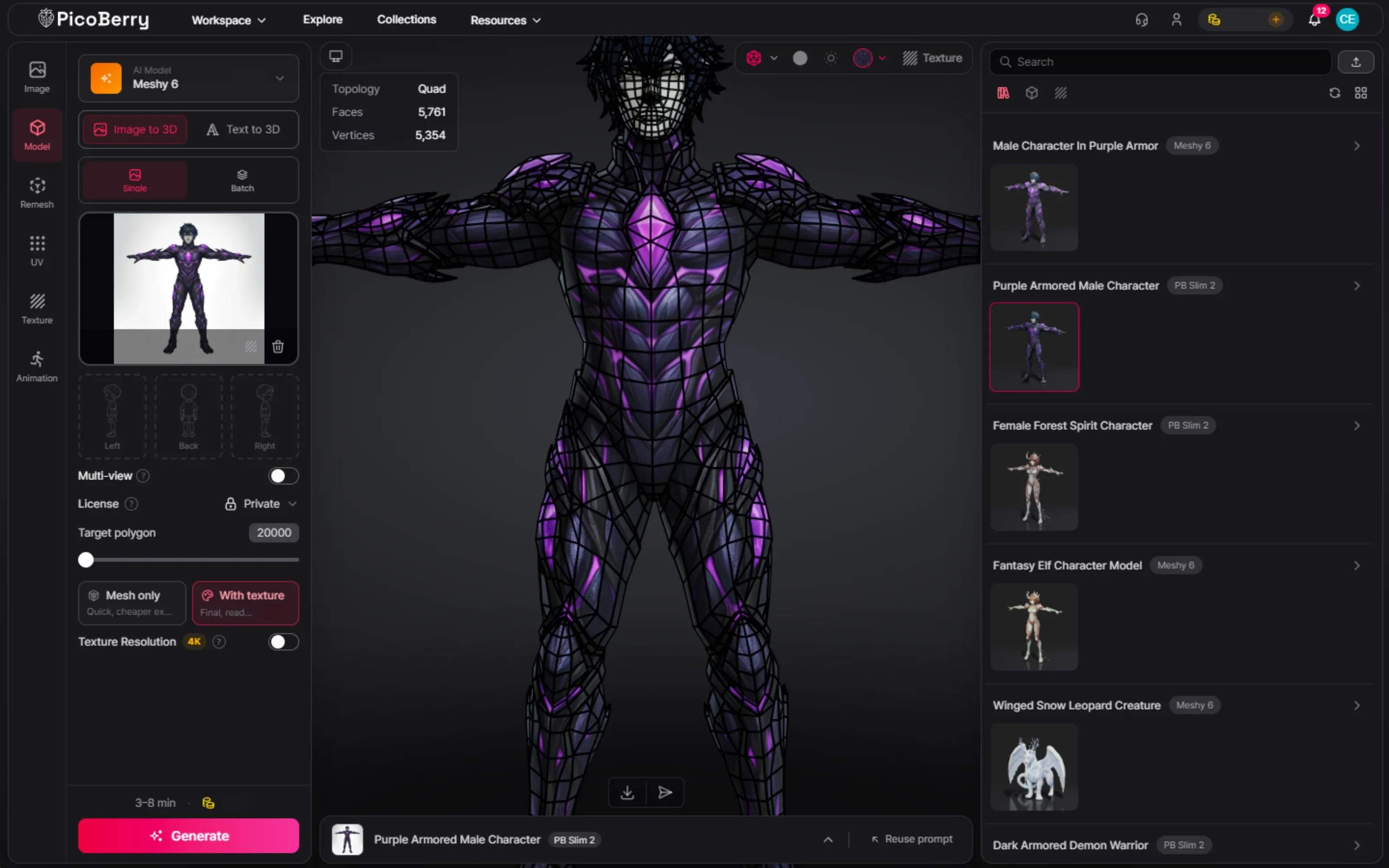Toggle the Multi-view switch
Viewport: 1389px width, 868px height.
[283, 476]
